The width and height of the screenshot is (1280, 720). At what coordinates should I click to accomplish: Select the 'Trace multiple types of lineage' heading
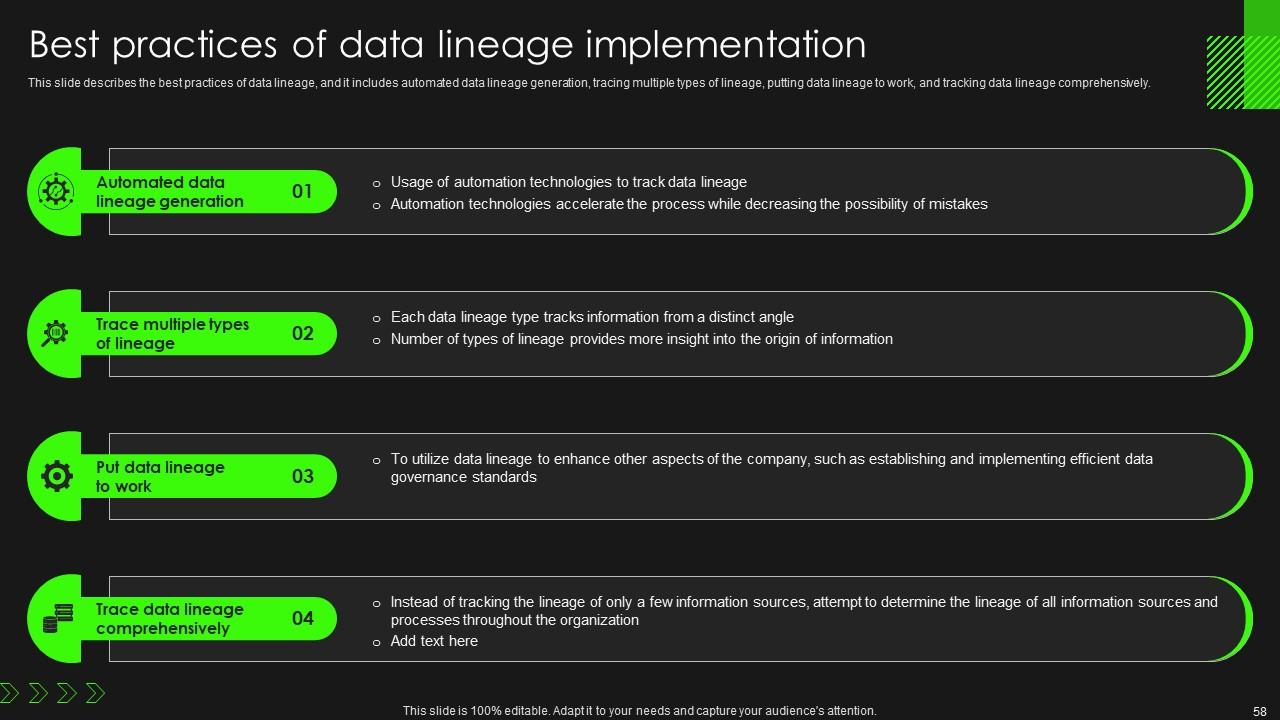[x=172, y=334]
